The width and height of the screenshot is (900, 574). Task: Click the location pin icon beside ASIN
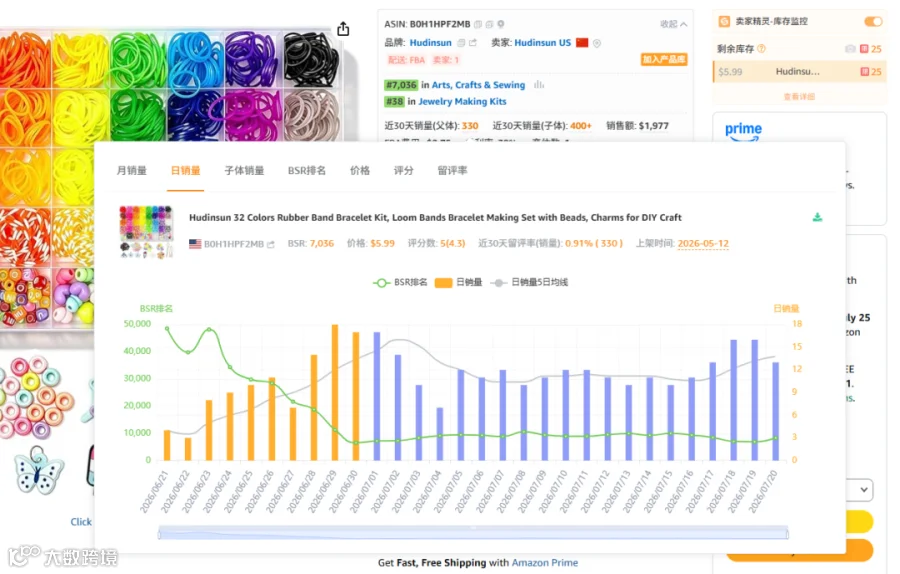click(x=501, y=24)
